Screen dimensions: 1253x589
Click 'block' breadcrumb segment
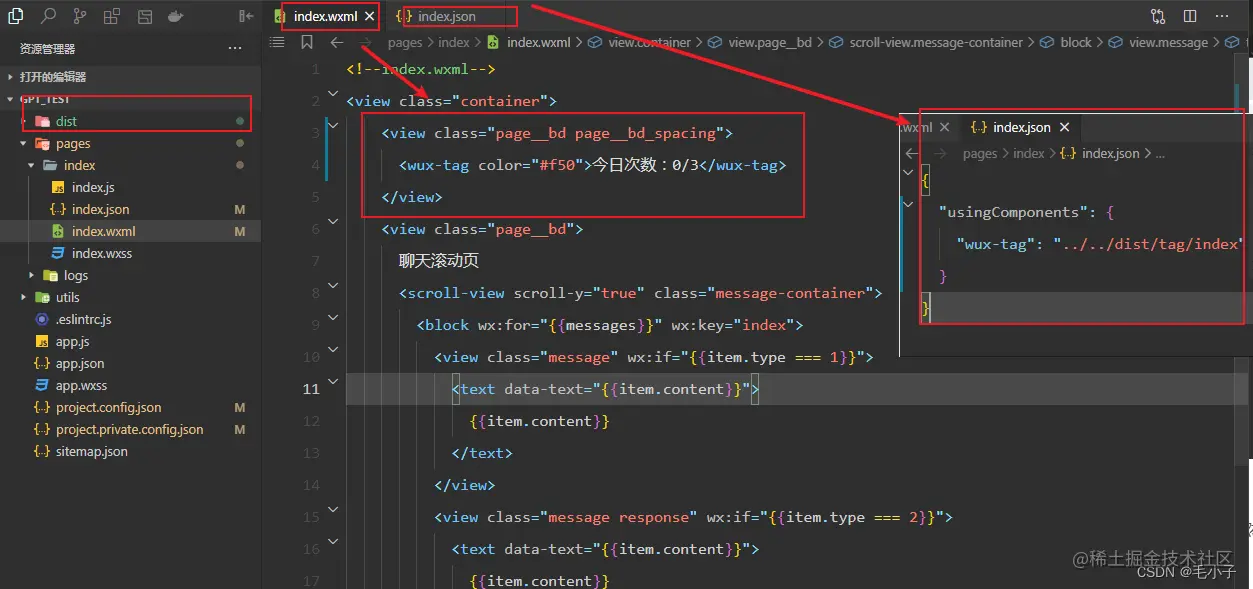1076,42
